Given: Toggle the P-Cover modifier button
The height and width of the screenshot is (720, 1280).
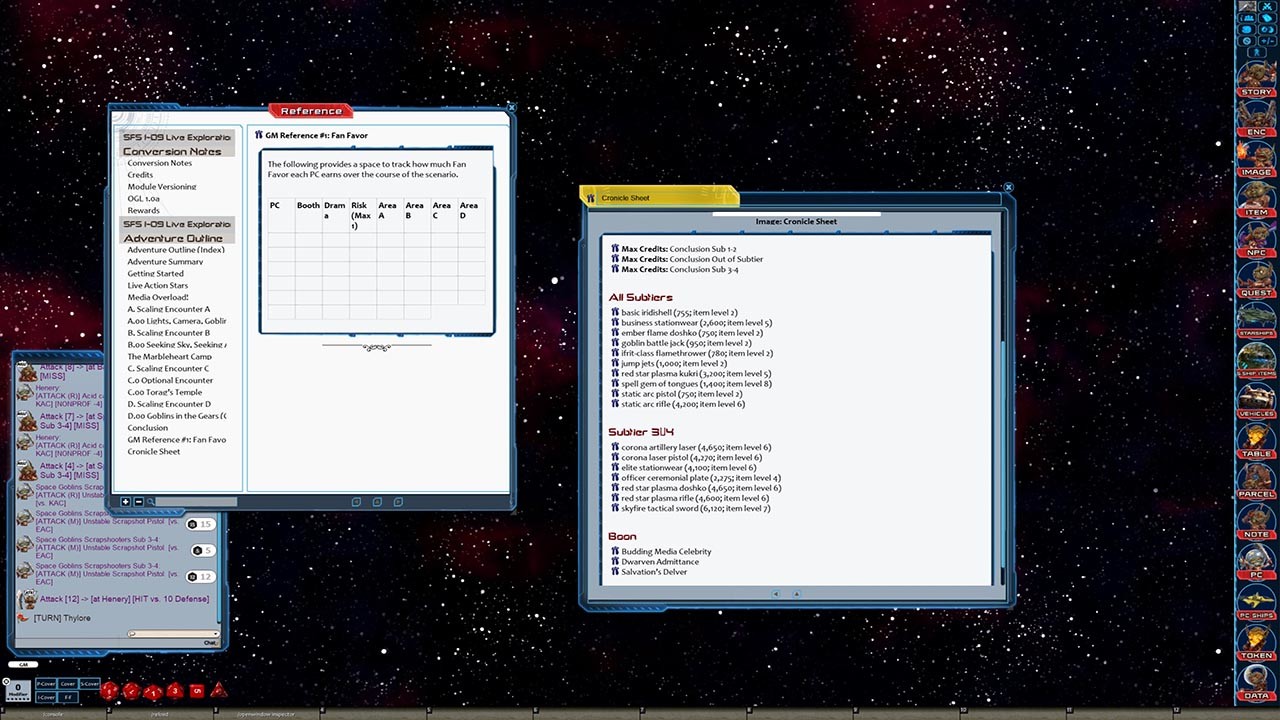Looking at the screenshot, I should pos(46,684).
